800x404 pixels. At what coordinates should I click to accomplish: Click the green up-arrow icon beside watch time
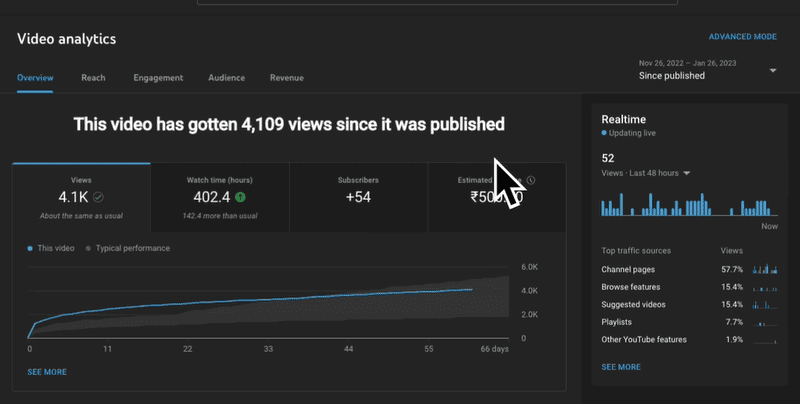pos(240,197)
